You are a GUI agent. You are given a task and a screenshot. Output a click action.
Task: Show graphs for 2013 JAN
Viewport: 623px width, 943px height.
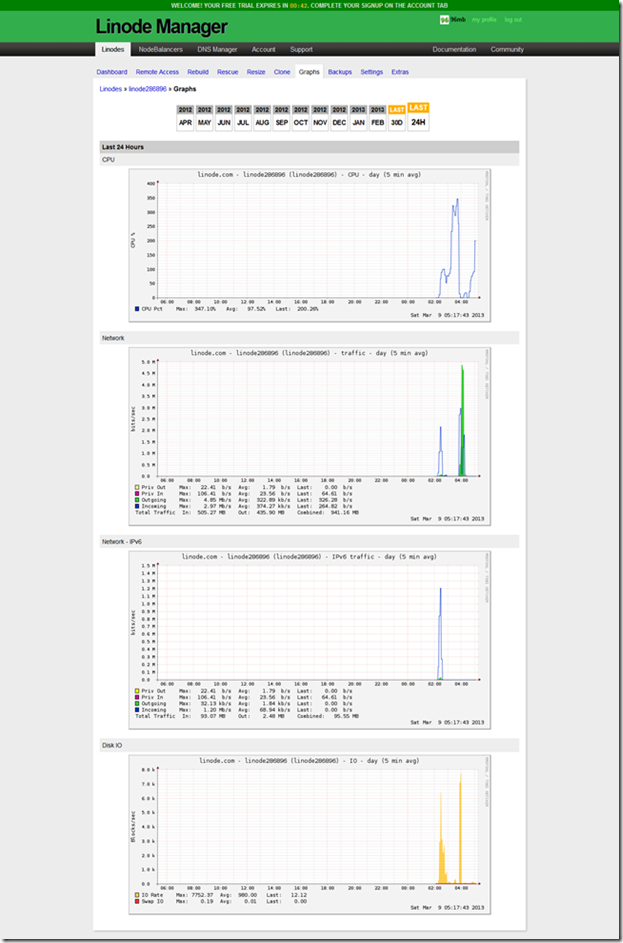358,117
